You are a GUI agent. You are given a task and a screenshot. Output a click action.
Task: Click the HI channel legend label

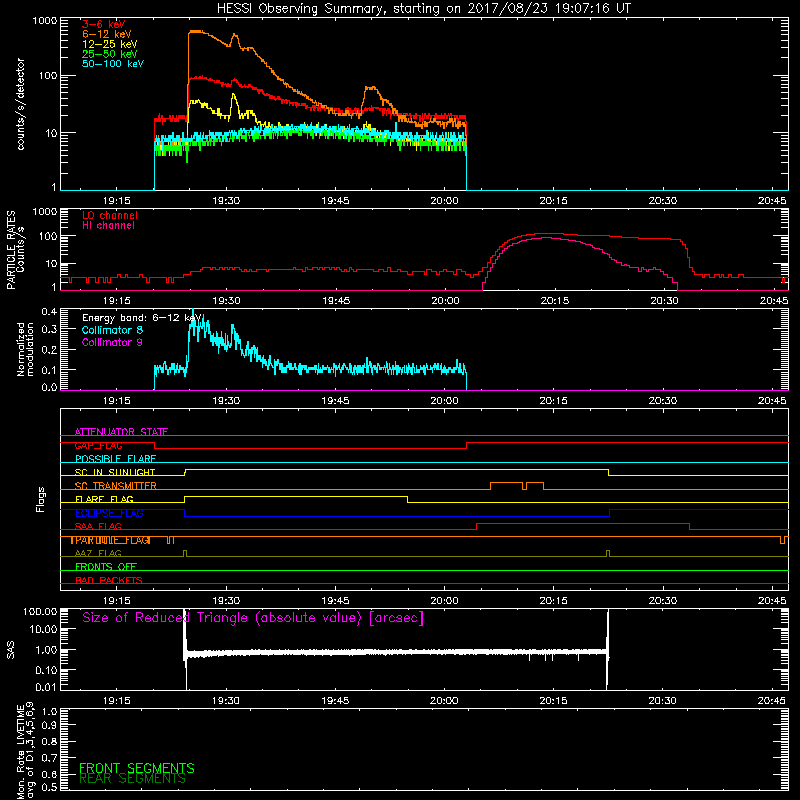click(x=109, y=226)
